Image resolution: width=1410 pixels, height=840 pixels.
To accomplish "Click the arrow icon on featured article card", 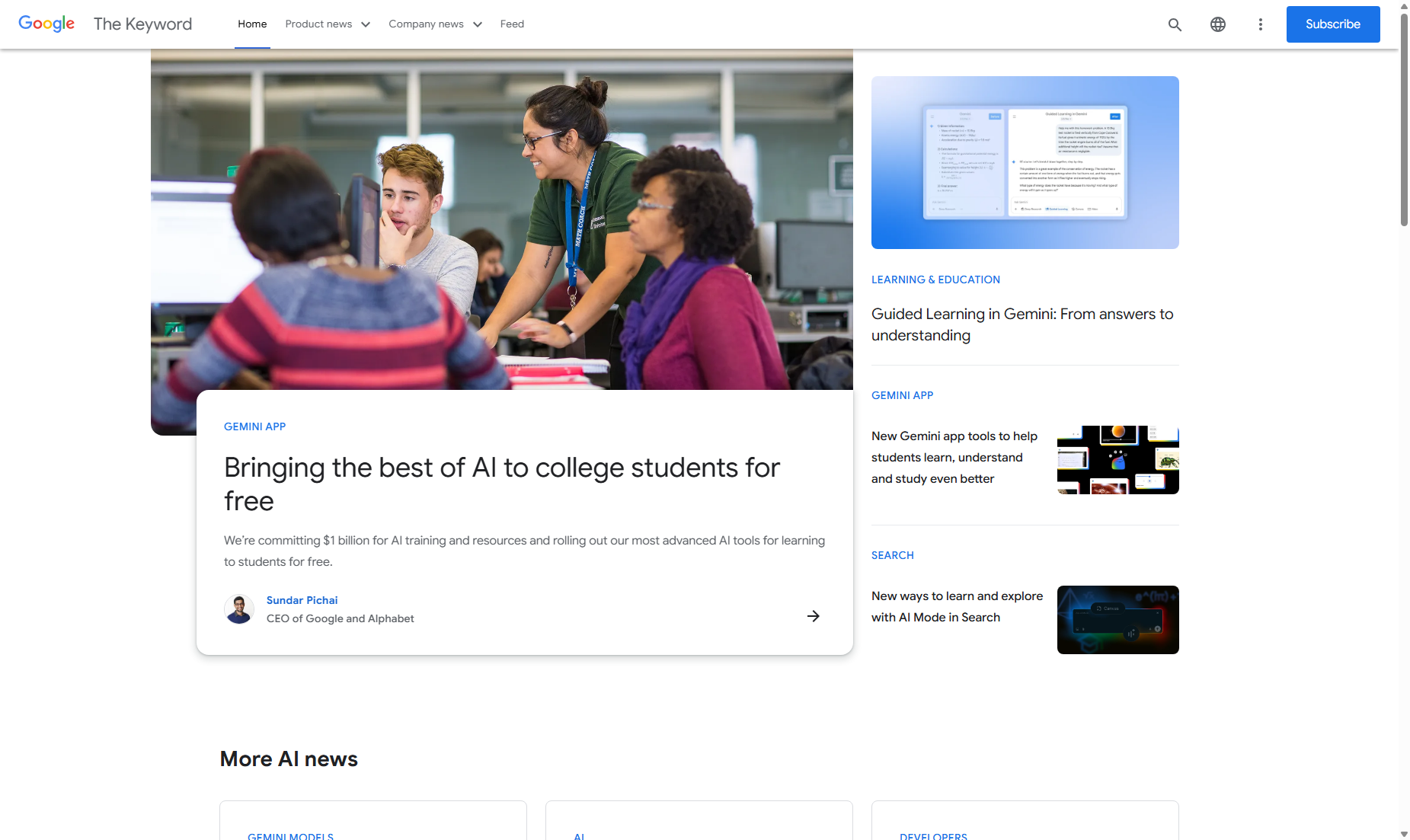I will tap(813, 616).
